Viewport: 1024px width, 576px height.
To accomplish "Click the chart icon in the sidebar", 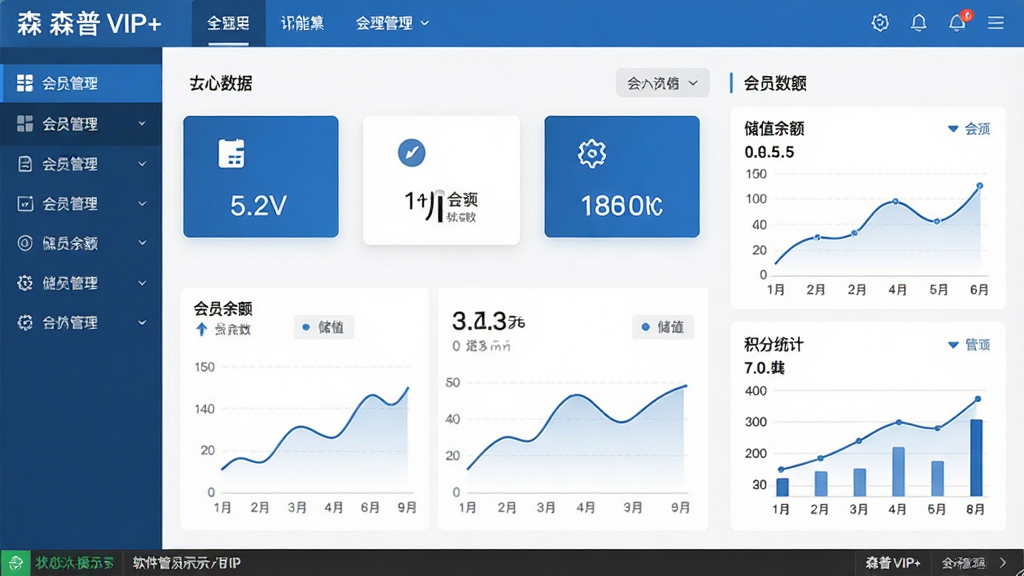I will pos(25,204).
